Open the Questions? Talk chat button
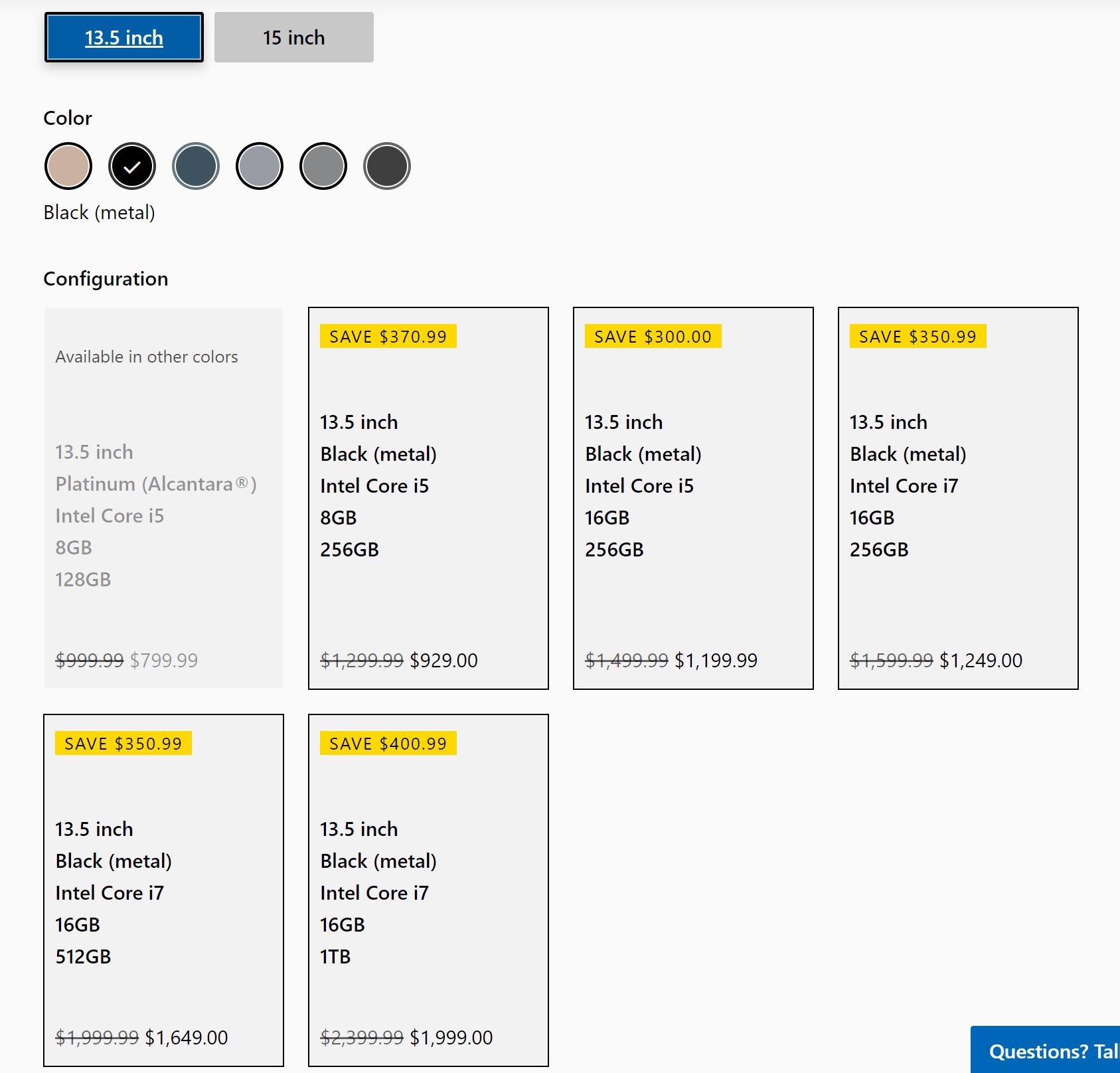This screenshot has height=1073, width=1120. [1046, 1050]
